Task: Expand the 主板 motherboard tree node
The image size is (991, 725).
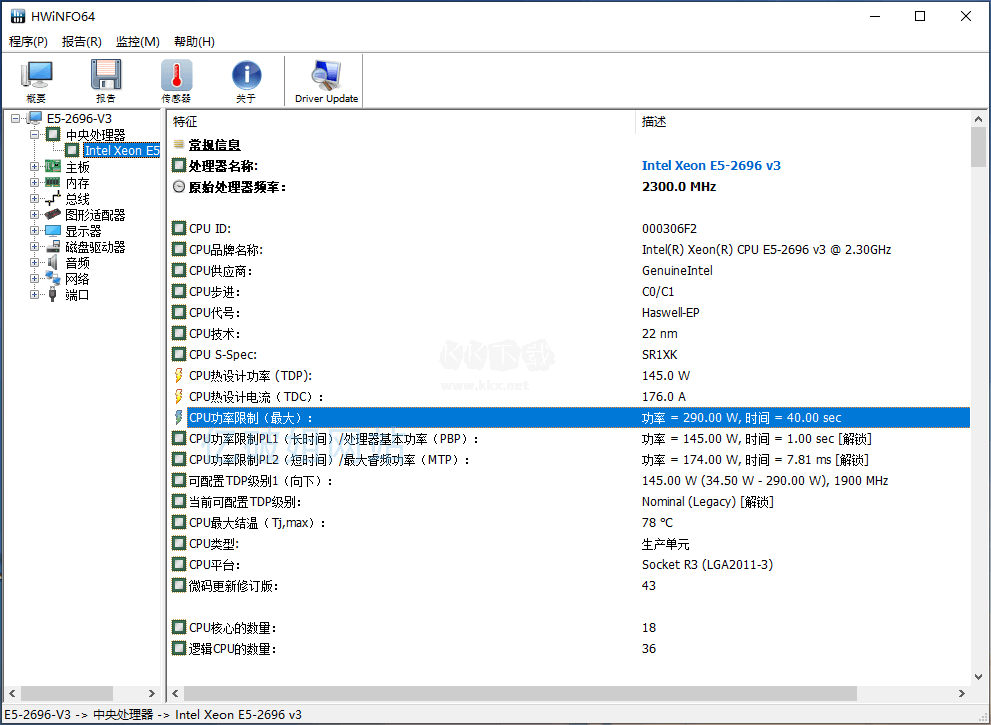Action: (x=35, y=167)
